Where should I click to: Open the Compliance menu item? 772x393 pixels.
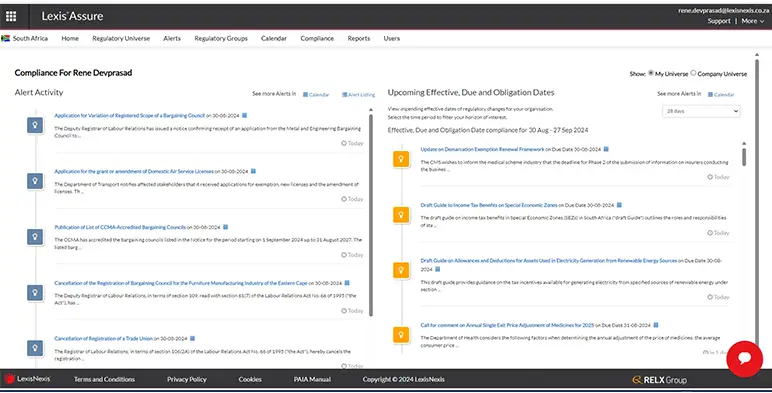coord(317,38)
